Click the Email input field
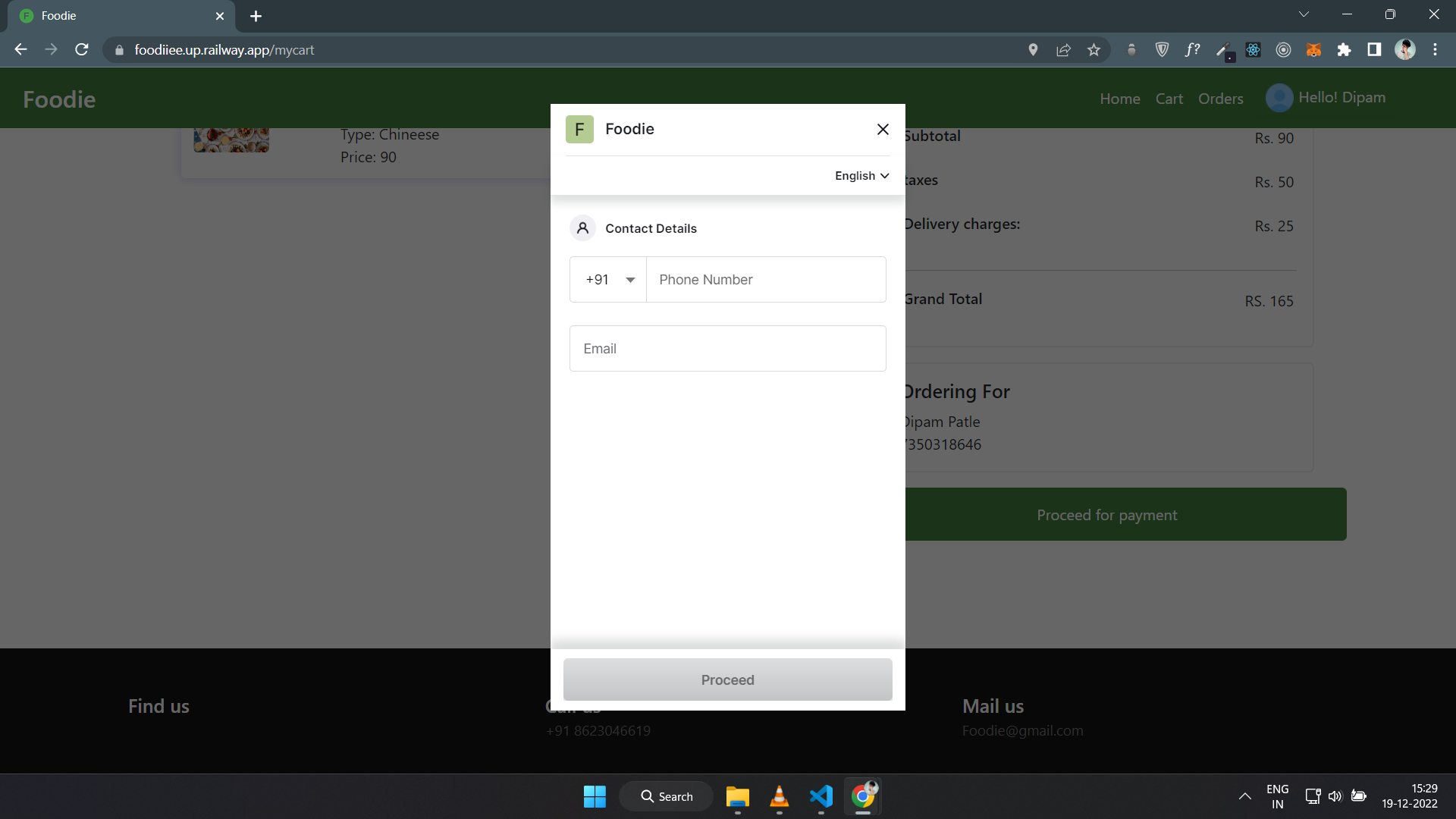Screen dimensions: 1456x819 tap(727, 349)
